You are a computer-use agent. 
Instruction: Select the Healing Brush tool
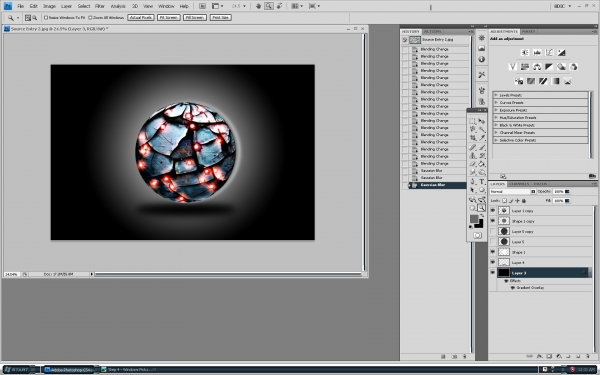pyautogui.click(x=473, y=147)
